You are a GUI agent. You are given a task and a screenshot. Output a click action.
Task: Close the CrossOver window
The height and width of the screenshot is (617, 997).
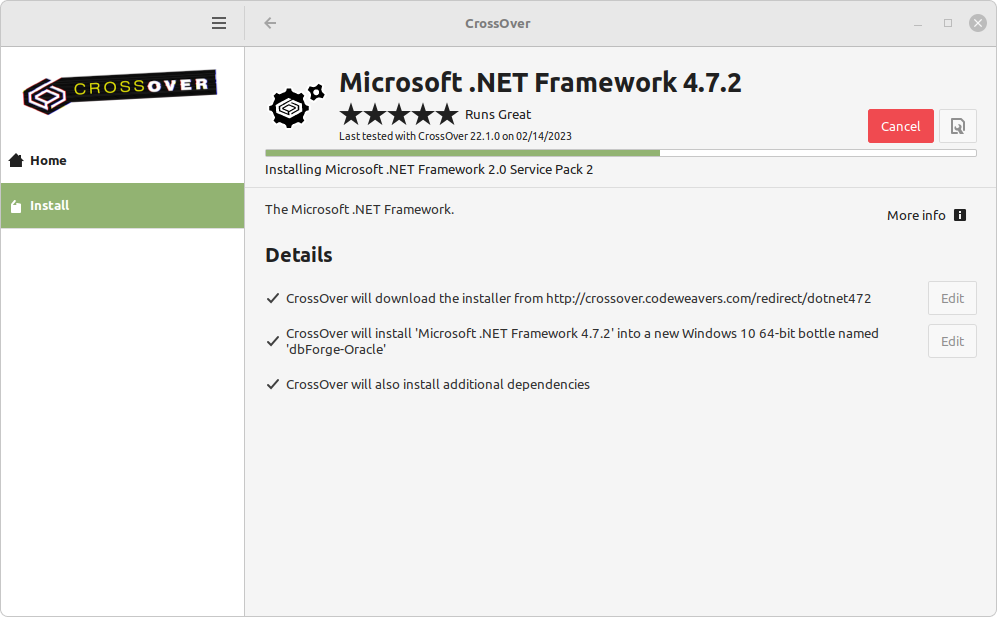(978, 24)
